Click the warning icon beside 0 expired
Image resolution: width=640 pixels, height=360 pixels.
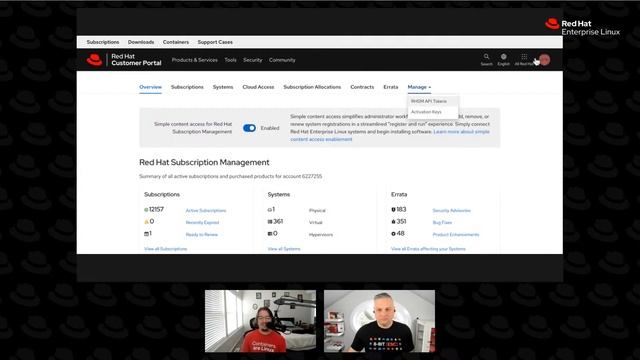(x=146, y=222)
